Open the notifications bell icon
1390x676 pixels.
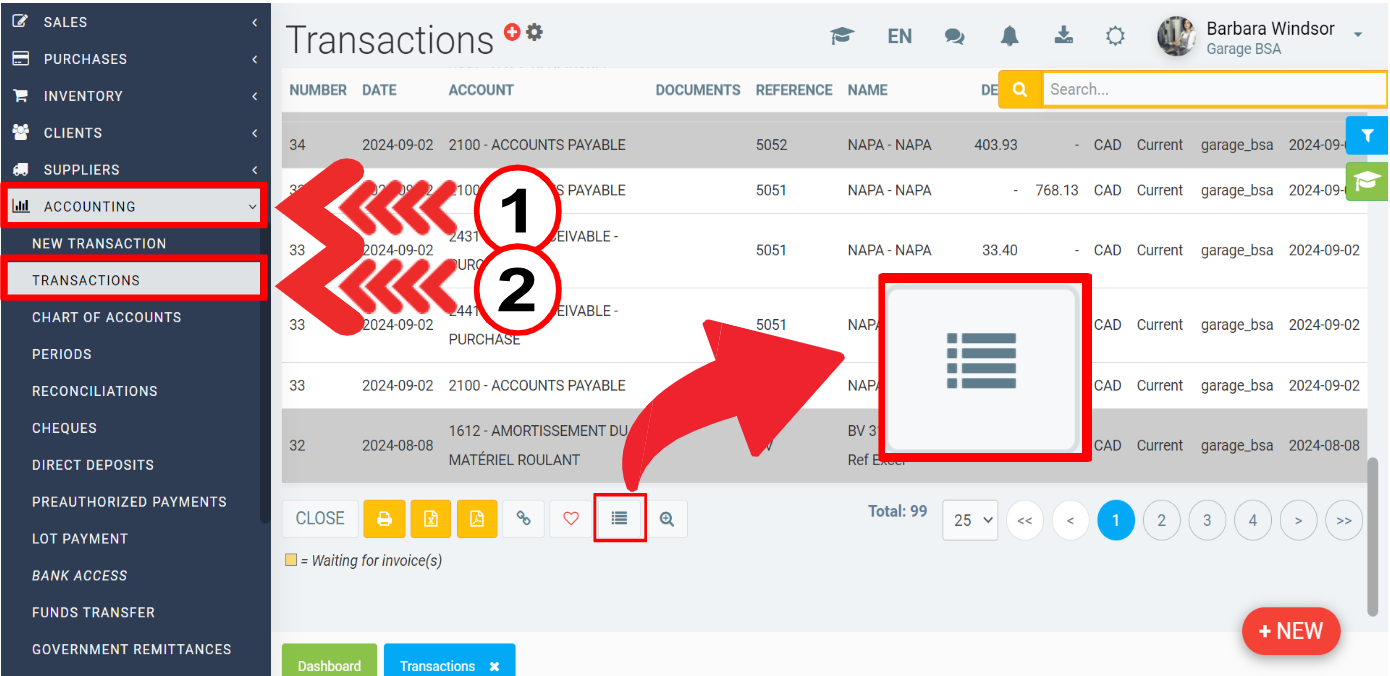pos(1009,36)
